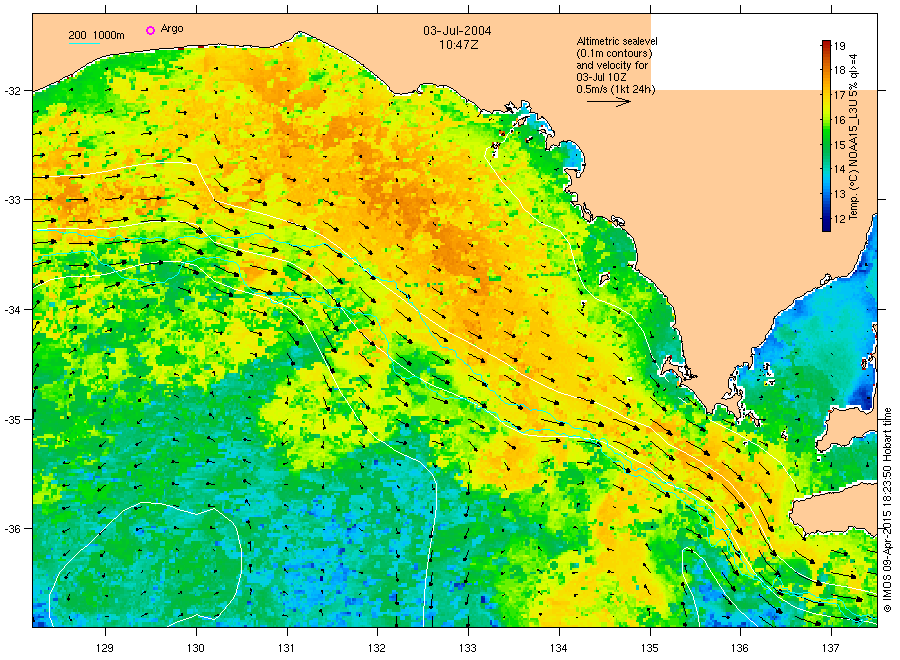Click the '131' longitude axis label

point(286,648)
